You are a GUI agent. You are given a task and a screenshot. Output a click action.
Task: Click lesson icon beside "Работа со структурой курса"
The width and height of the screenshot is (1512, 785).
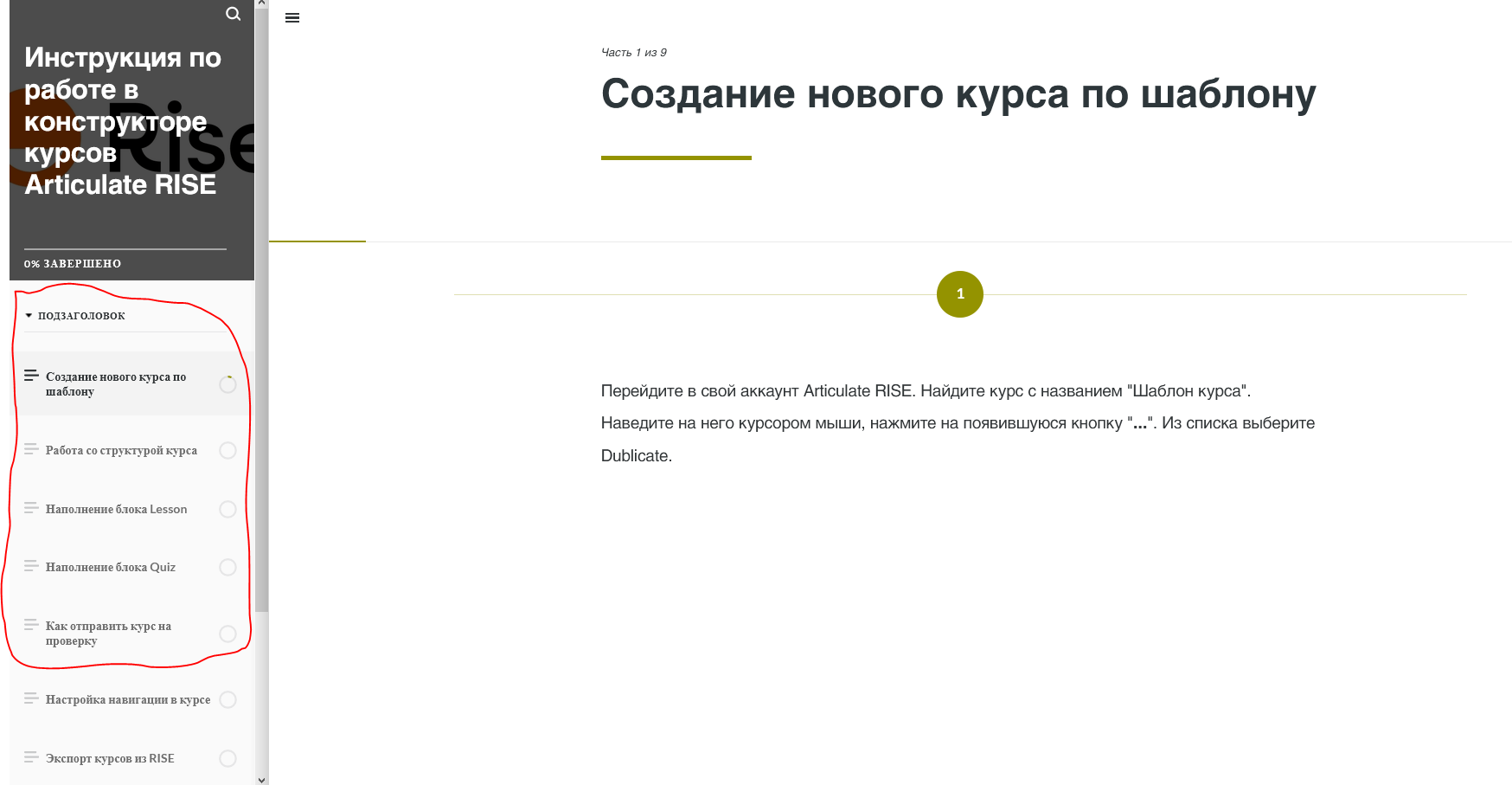point(32,450)
